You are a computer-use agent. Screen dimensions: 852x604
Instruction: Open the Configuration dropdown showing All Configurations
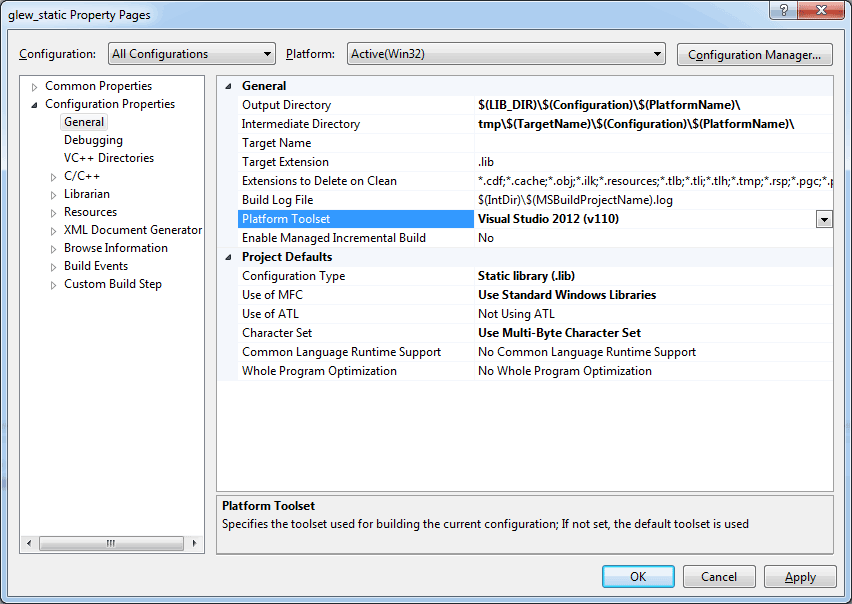(x=191, y=54)
